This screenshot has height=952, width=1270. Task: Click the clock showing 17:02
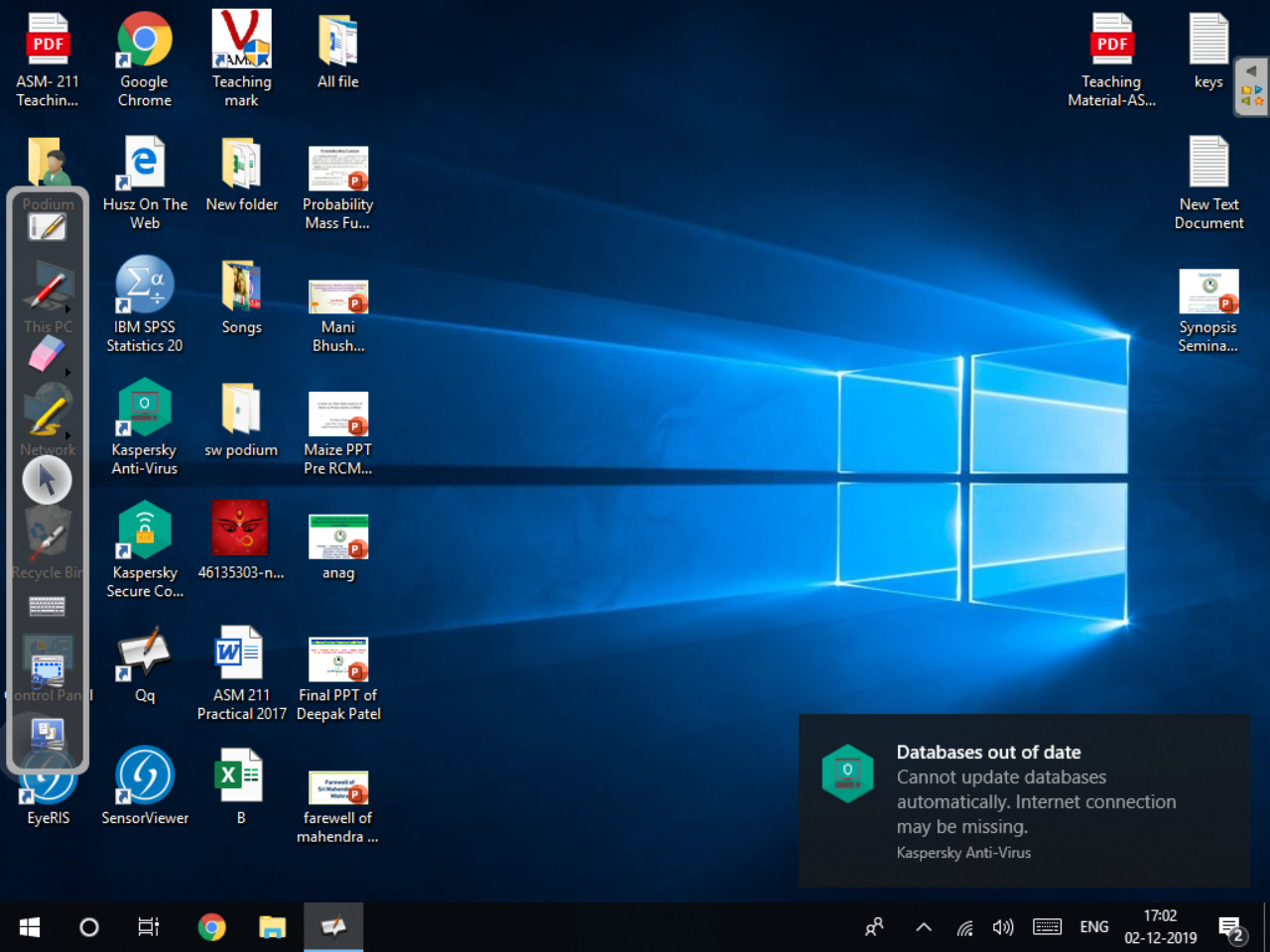coord(1160,927)
